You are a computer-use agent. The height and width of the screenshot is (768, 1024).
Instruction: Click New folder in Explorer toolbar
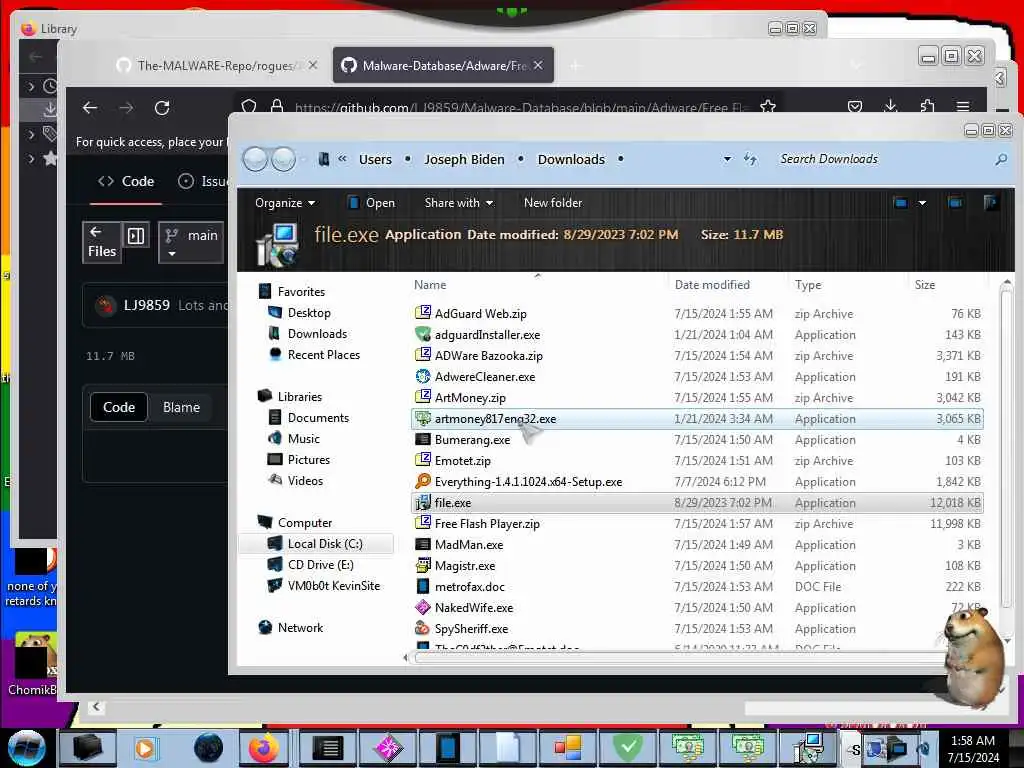click(552, 202)
